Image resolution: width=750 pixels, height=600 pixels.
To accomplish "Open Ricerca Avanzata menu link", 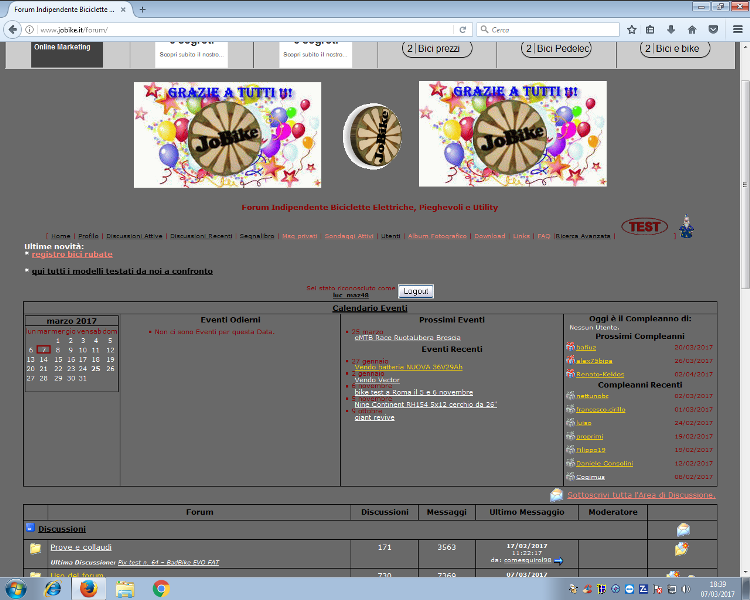I will pyautogui.click(x=583, y=236).
